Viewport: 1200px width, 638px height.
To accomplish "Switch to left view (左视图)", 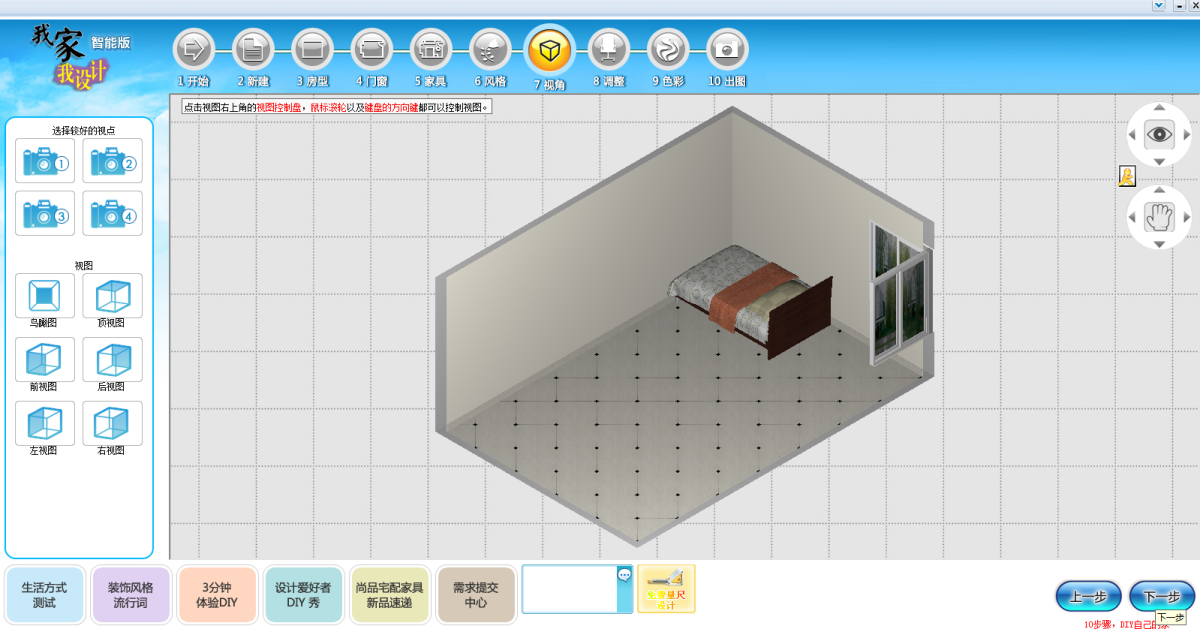I will (45, 423).
